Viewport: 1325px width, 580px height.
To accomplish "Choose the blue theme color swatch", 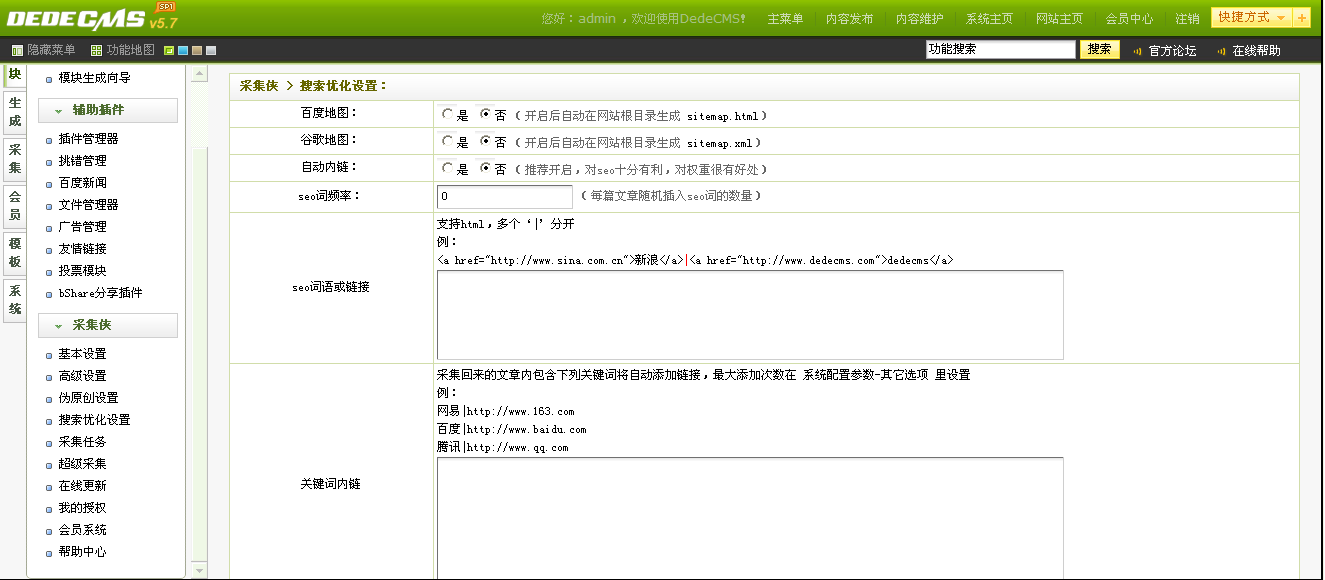I will coord(183,50).
